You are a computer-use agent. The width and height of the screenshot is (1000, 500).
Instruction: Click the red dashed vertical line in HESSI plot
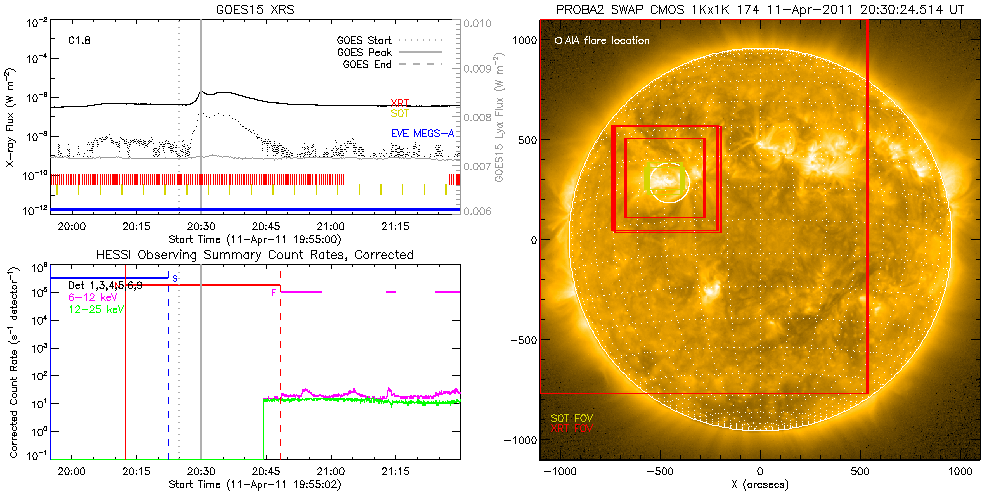[281, 380]
